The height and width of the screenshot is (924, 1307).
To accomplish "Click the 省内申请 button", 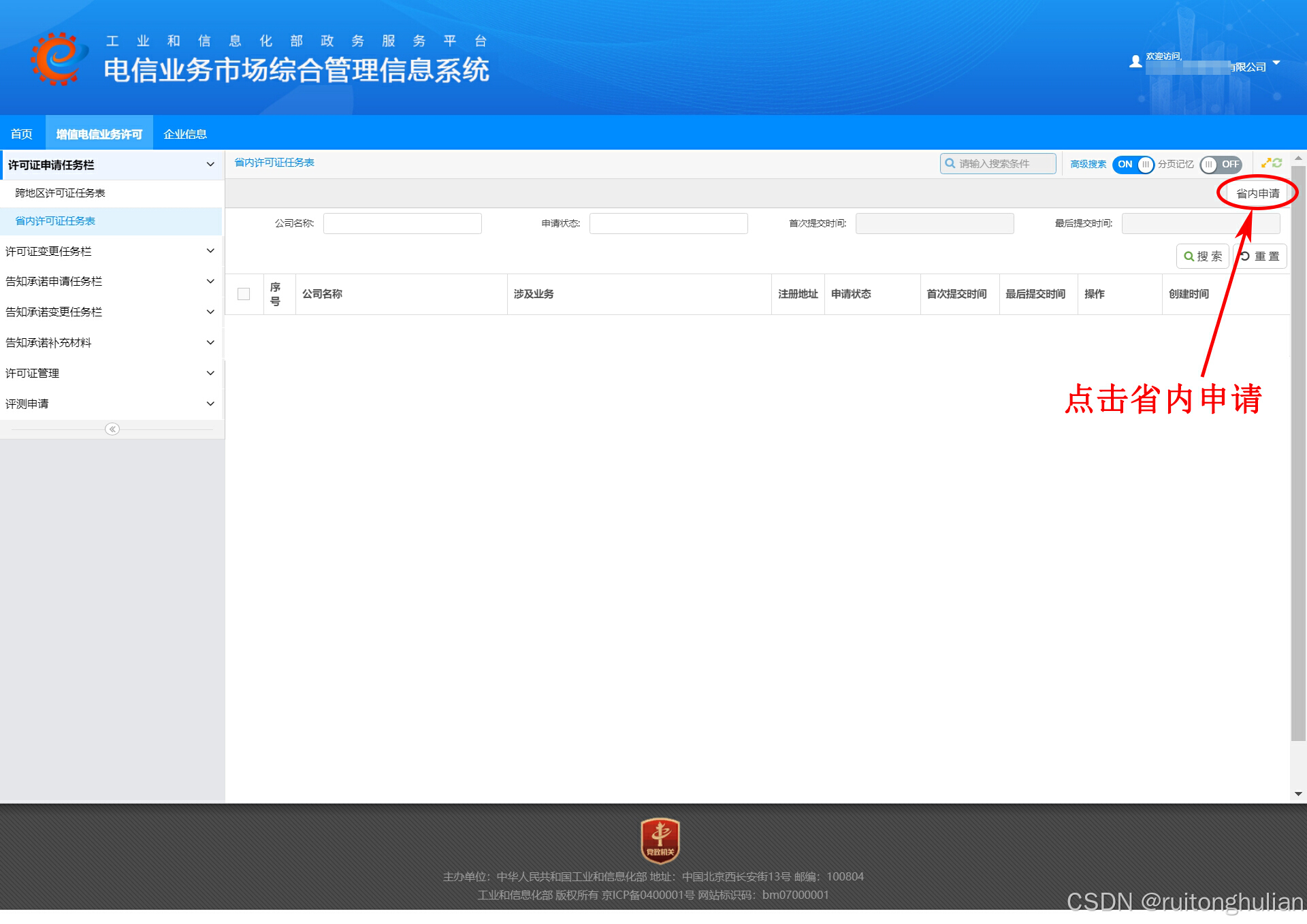I will coord(1257,193).
